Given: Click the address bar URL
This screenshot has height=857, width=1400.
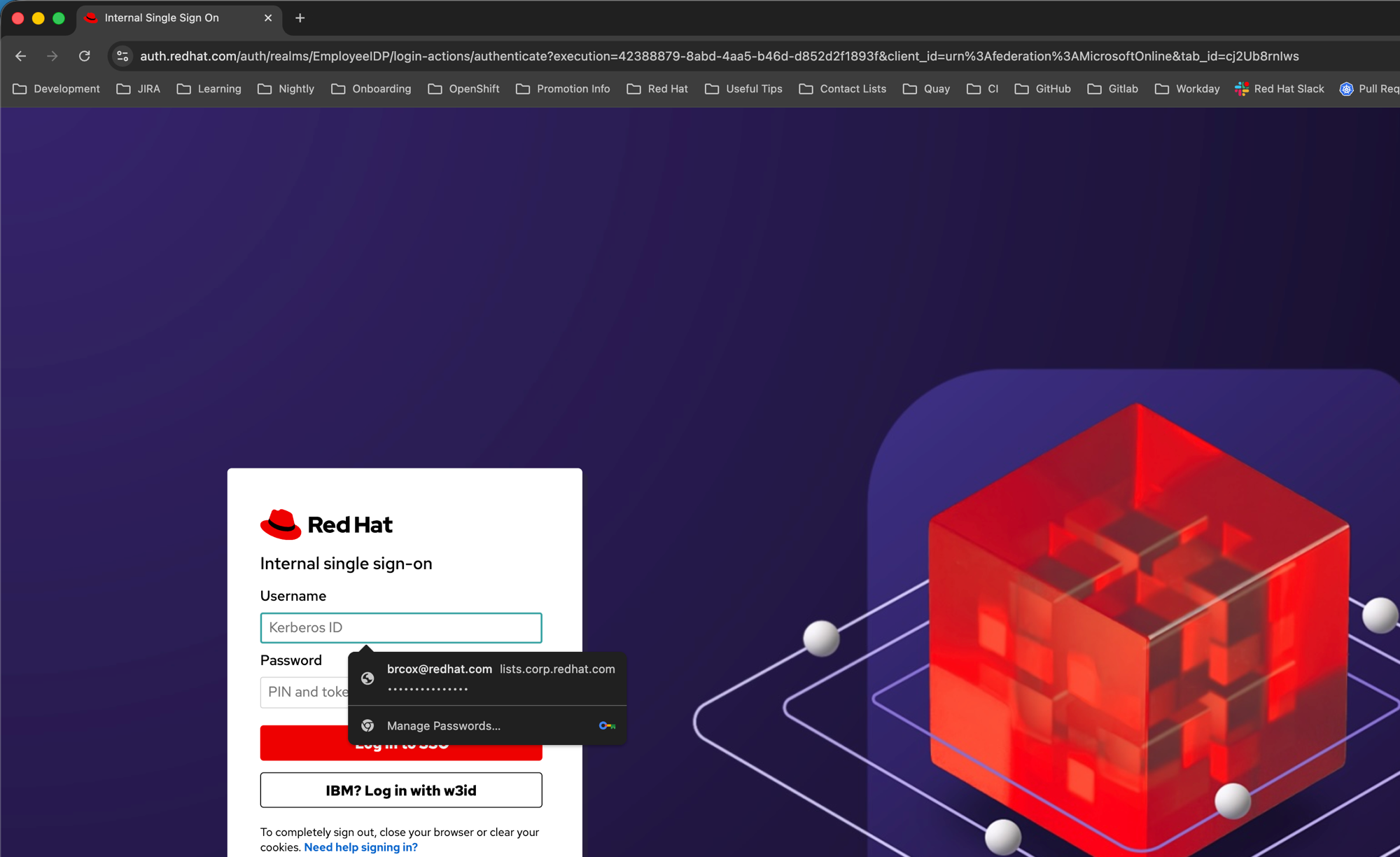Looking at the screenshot, I should click(x=719, y=56).
